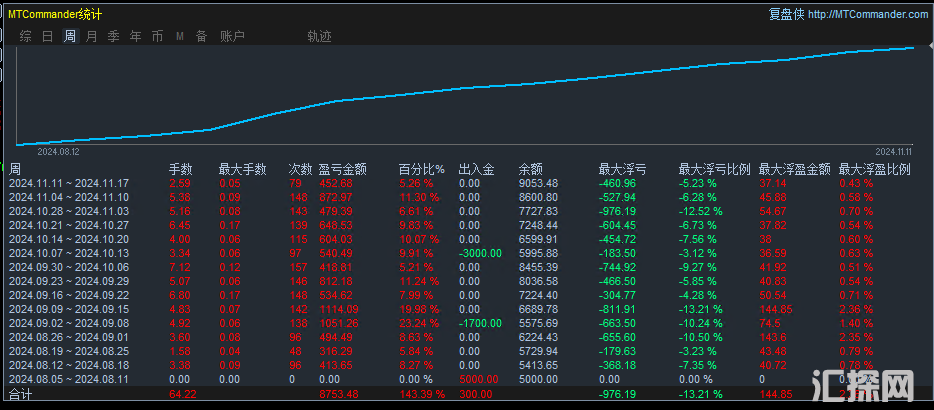Viewport: 934px width, 410px height.
Task: Click the 7.12 lots value
Action: (179, 267)
